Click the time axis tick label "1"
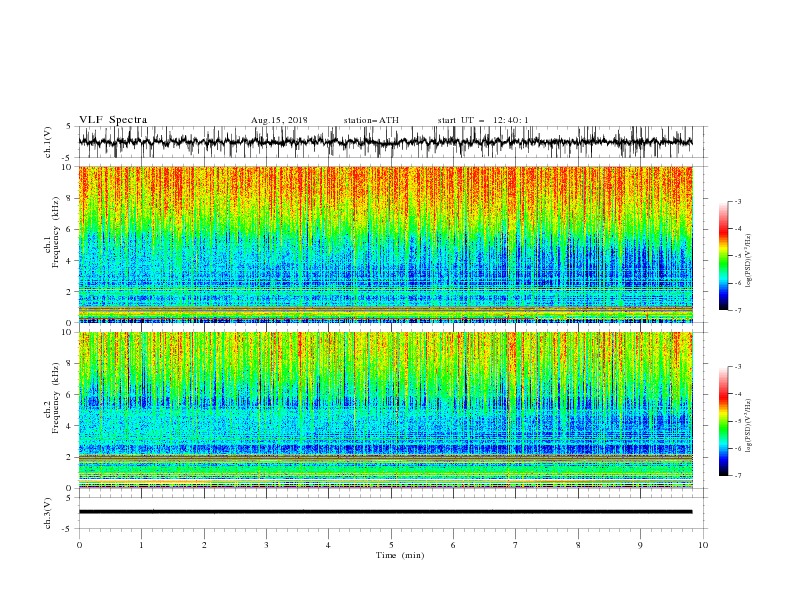The width and height of the screenshot is (792, 612). tap(141, 545)
